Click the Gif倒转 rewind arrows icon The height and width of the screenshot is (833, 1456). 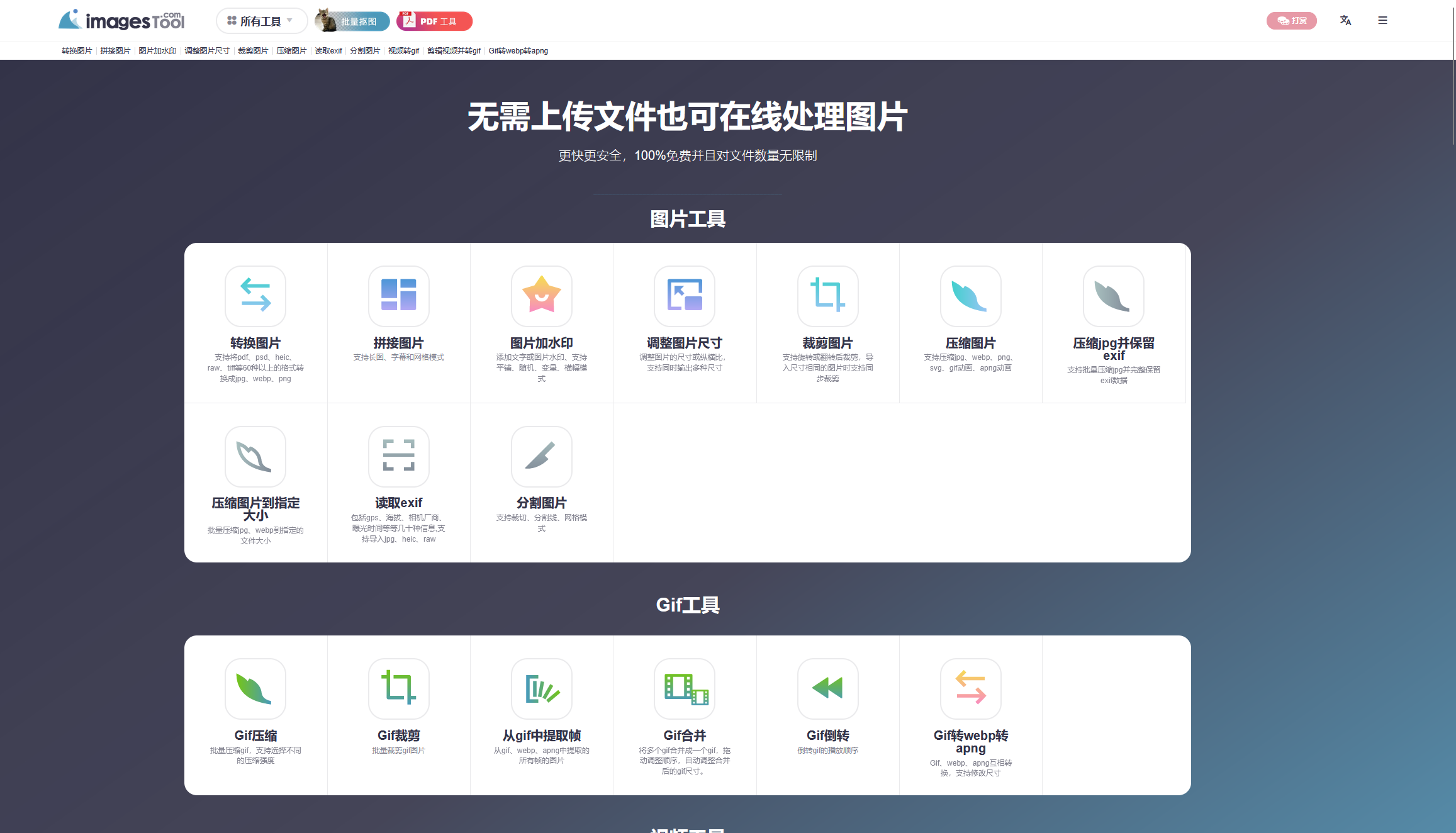(x=827, y=688)
